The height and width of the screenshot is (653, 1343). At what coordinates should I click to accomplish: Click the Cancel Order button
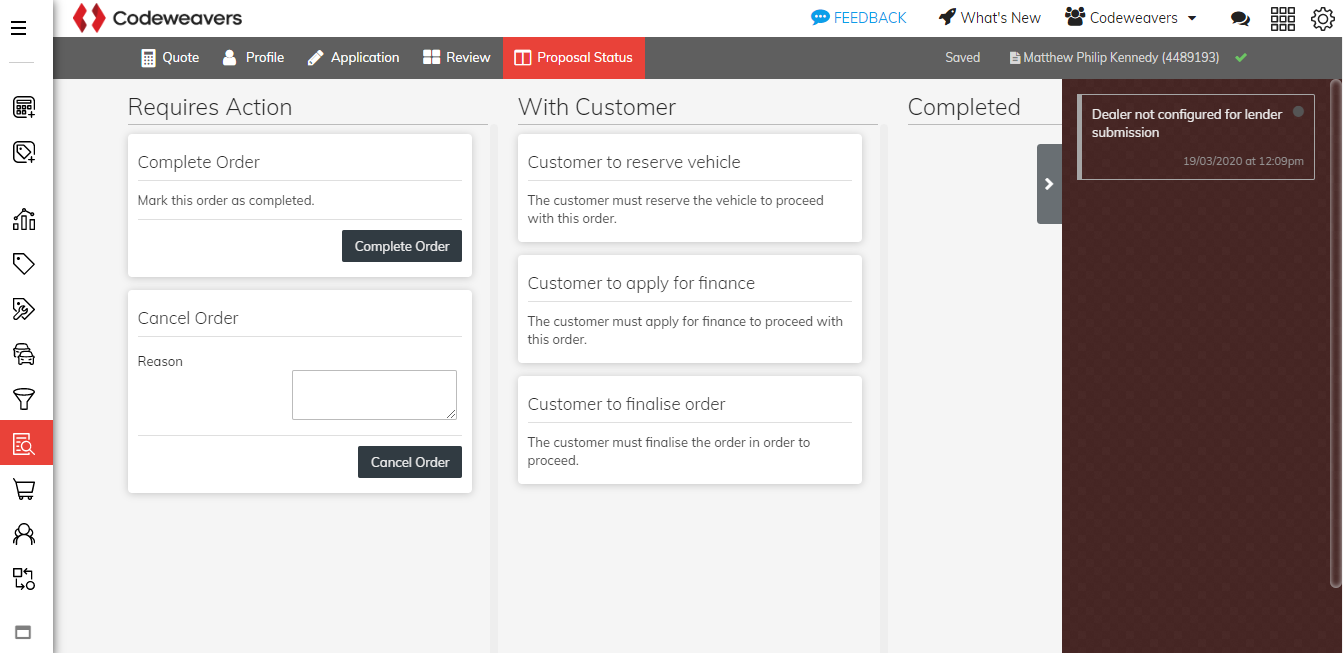[410, 462]
